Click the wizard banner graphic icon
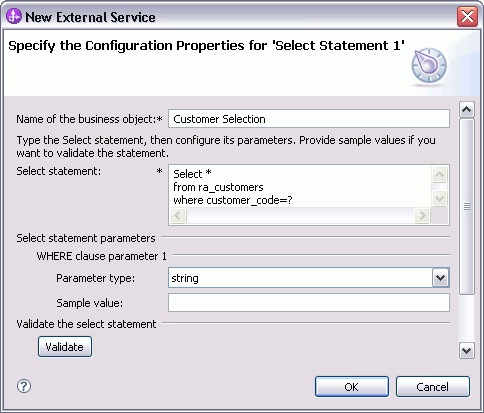 coord(429,66)
